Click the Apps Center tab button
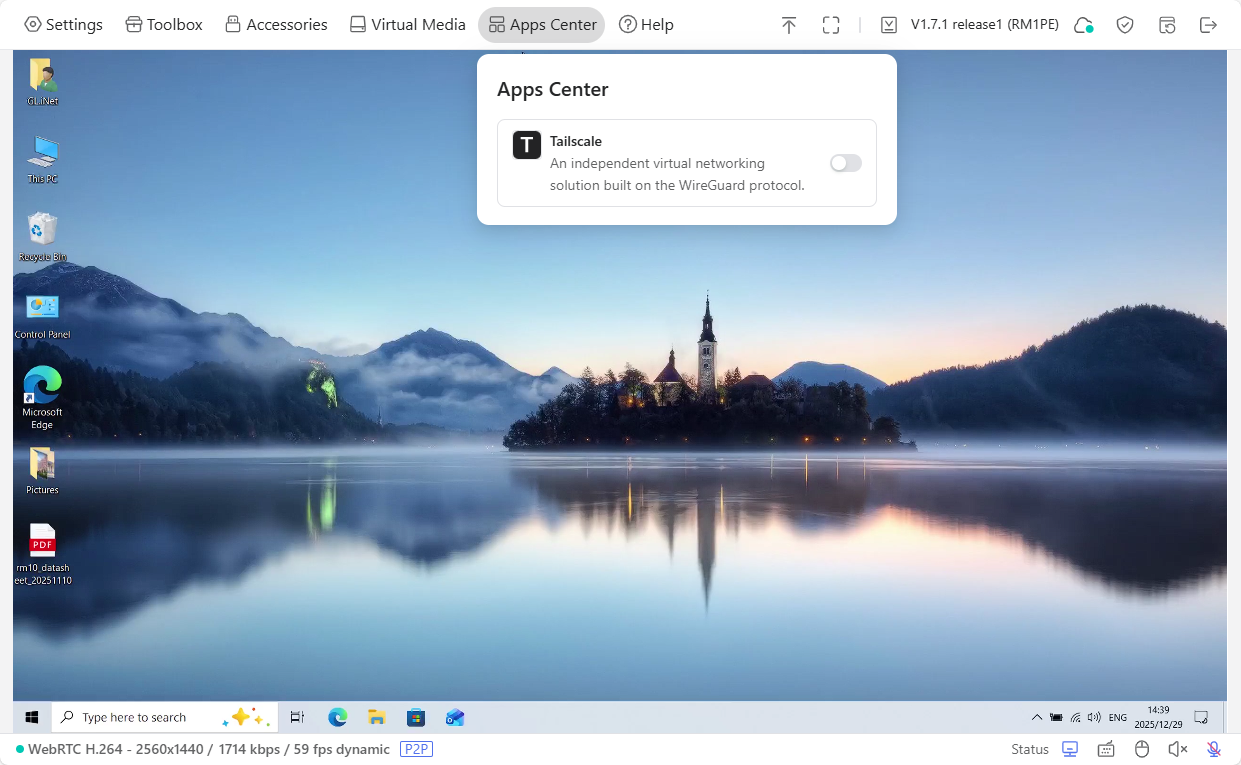The image size is (1241, 765). [x=542, y=25]
